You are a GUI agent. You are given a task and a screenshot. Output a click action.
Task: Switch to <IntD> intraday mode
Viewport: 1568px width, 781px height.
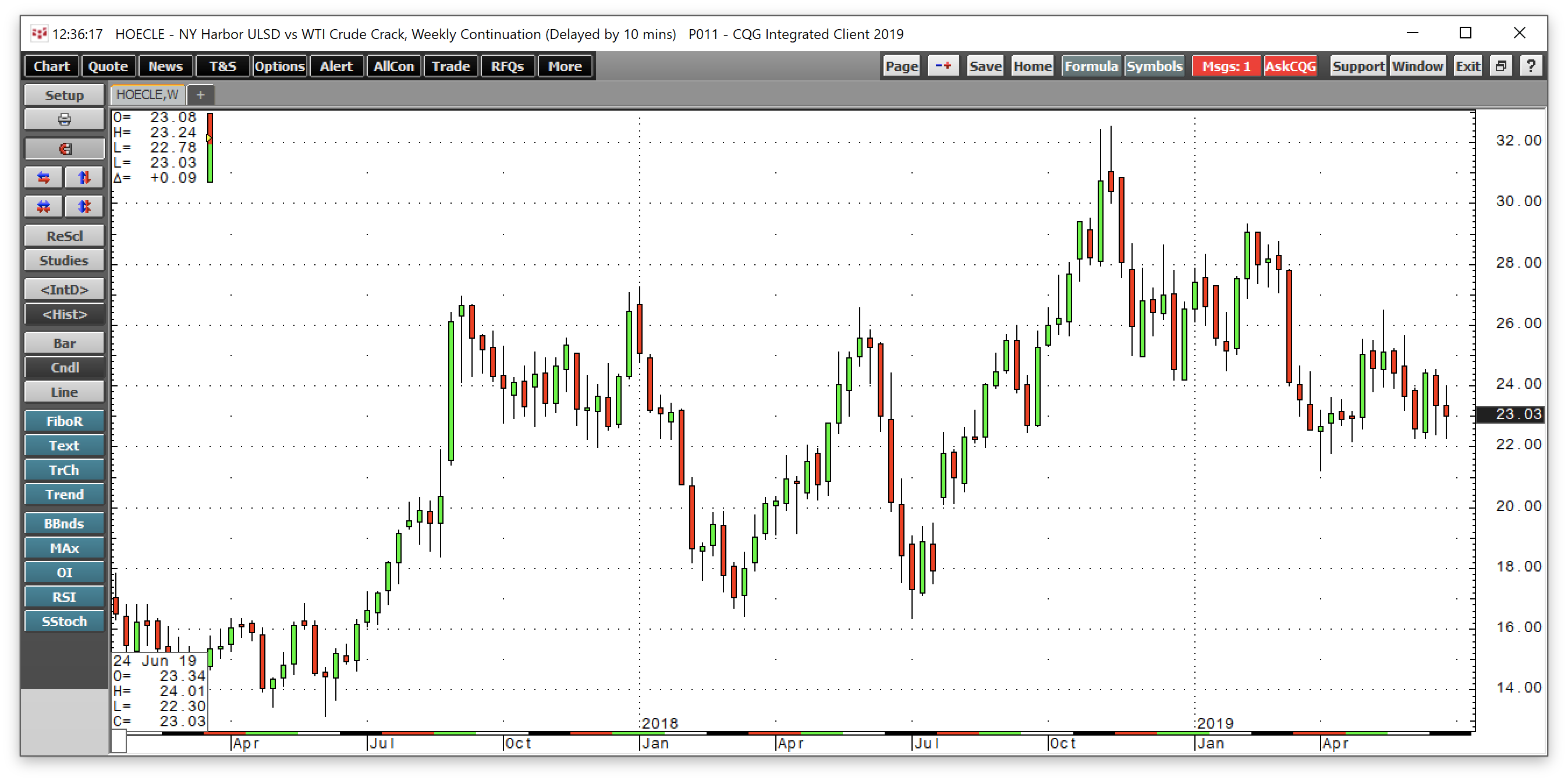coord(64,290)
